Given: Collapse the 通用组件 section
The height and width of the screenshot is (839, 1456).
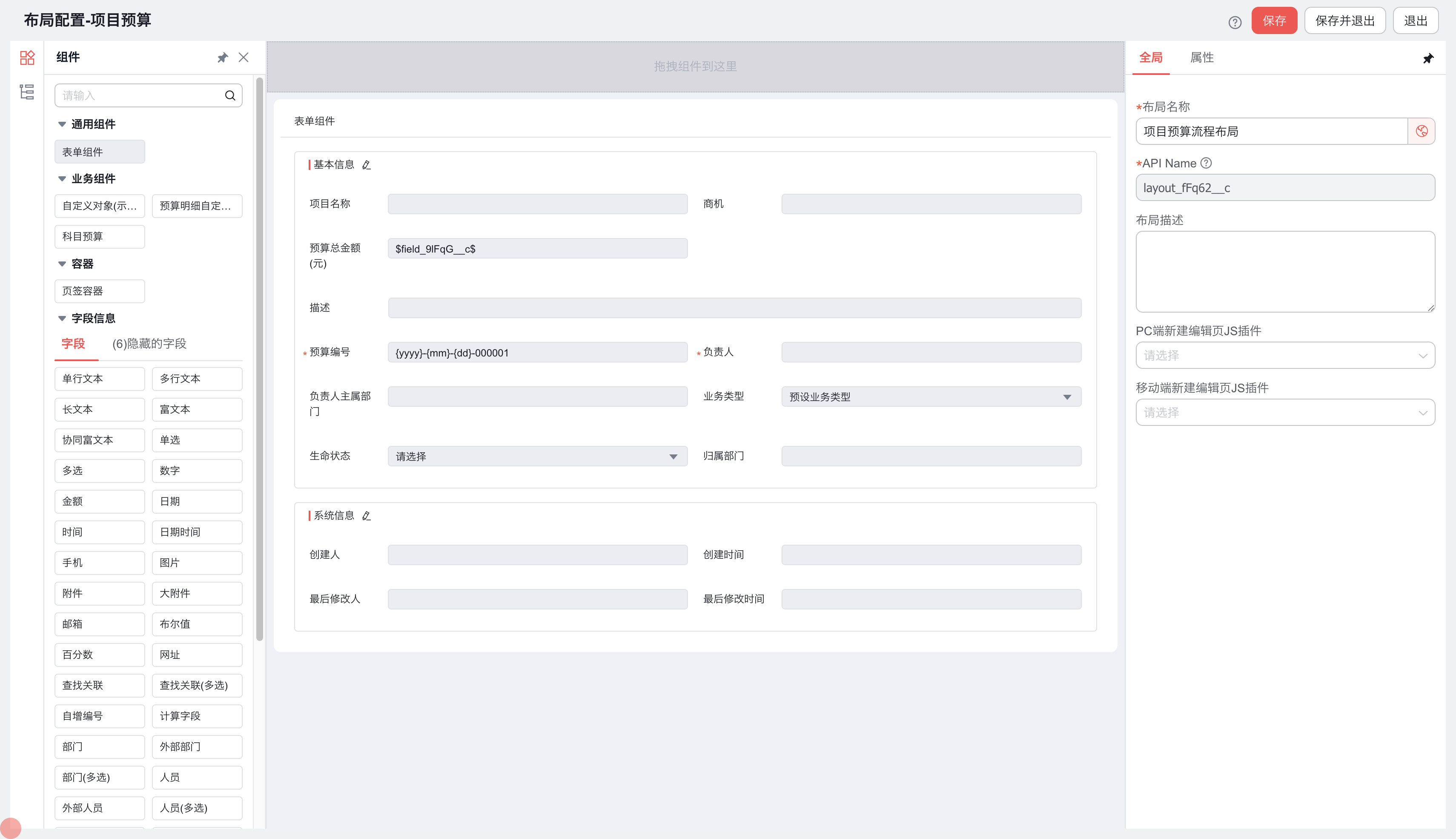Looking at the screenshot, I should click(x=62, y=124).
